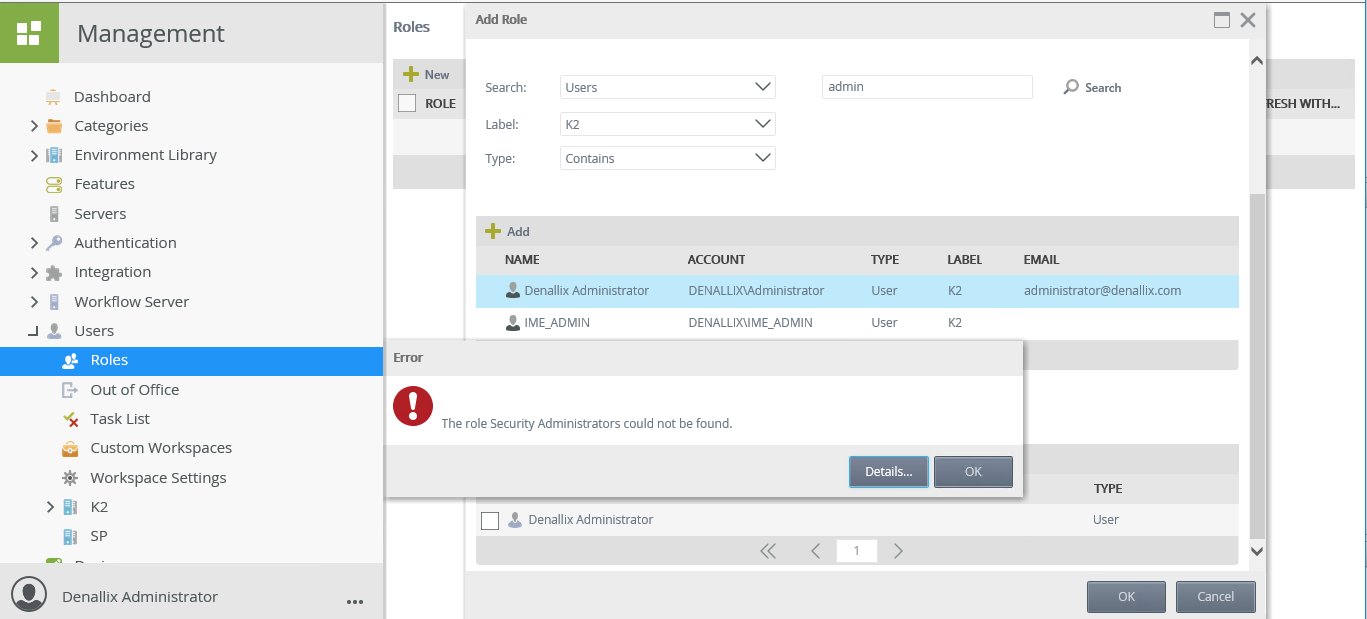Click the Search button text

tap(1103, 88)
